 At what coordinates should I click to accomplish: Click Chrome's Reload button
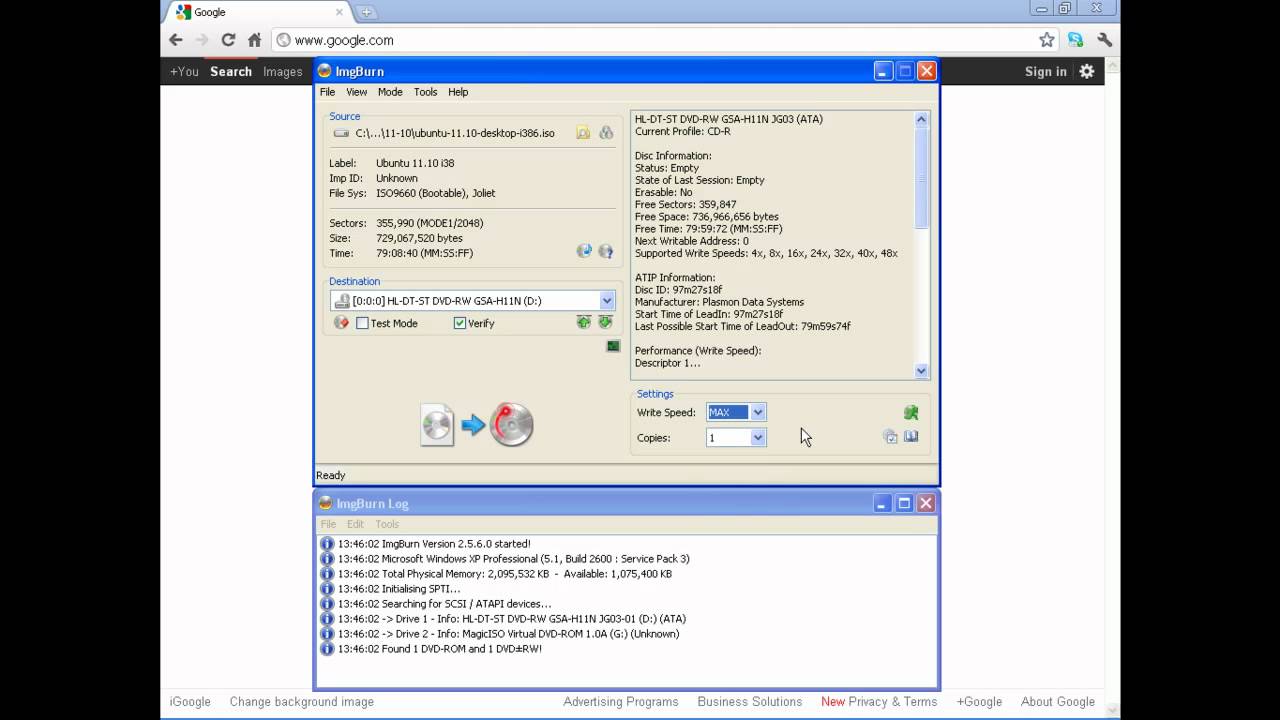point(228,40)
